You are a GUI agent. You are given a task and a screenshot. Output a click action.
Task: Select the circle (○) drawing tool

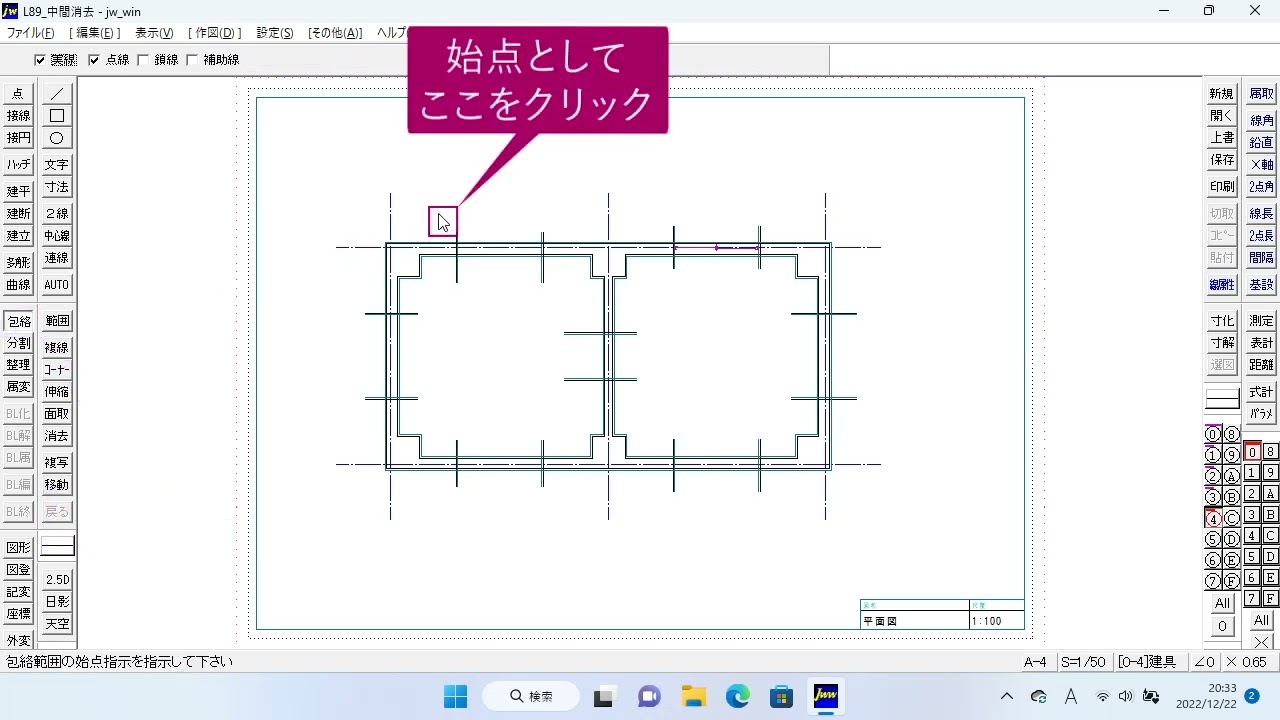click(57, 138)
